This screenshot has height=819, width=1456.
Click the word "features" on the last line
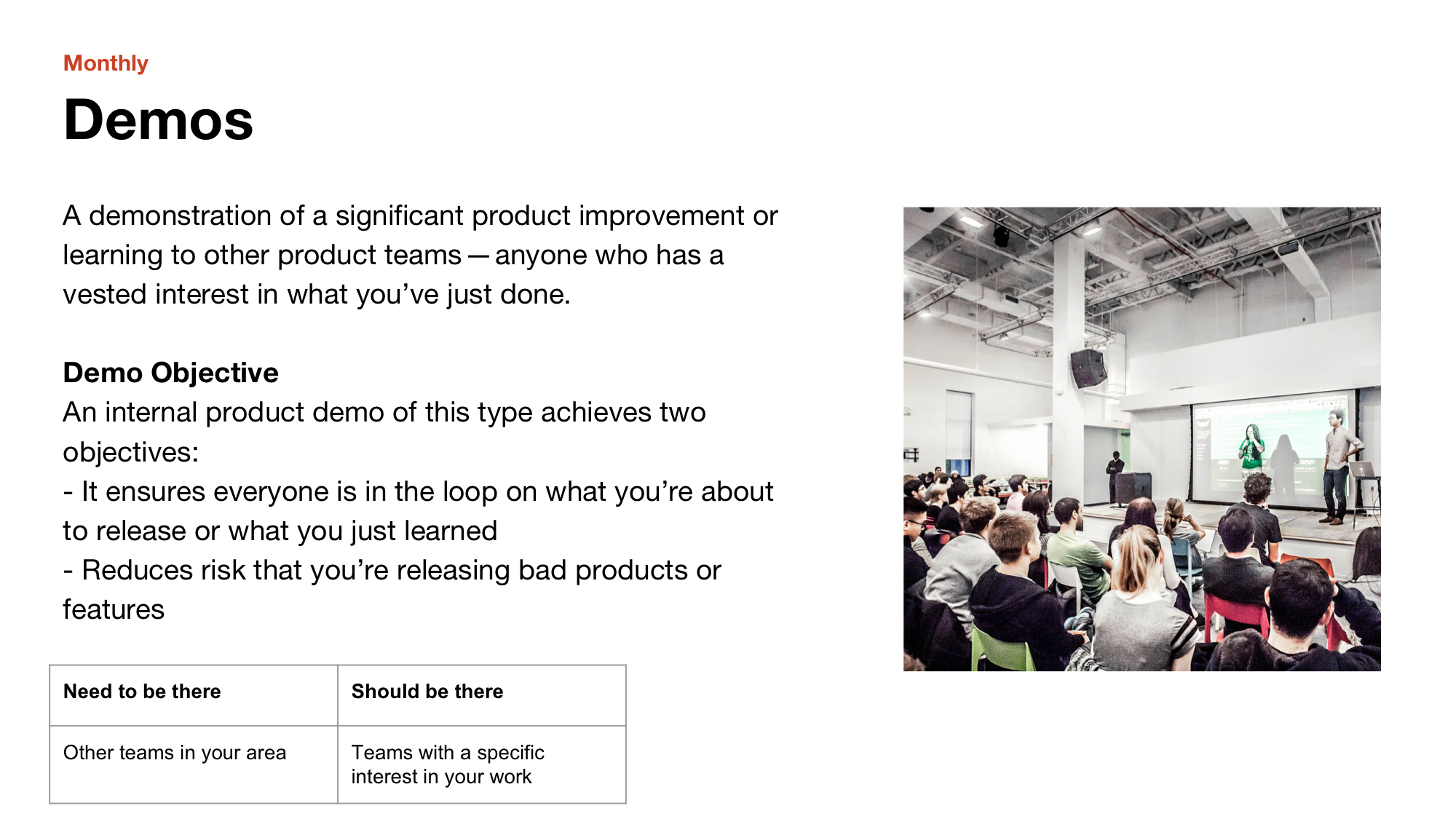[114, 610]
